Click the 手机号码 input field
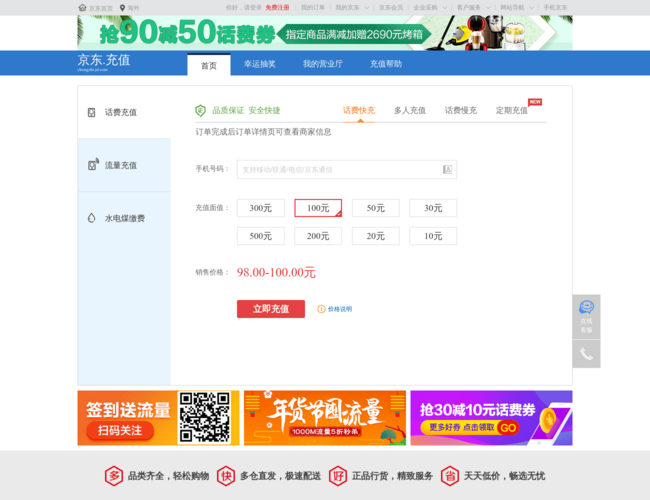The image size is (650, 500). (x=338, y=170)
